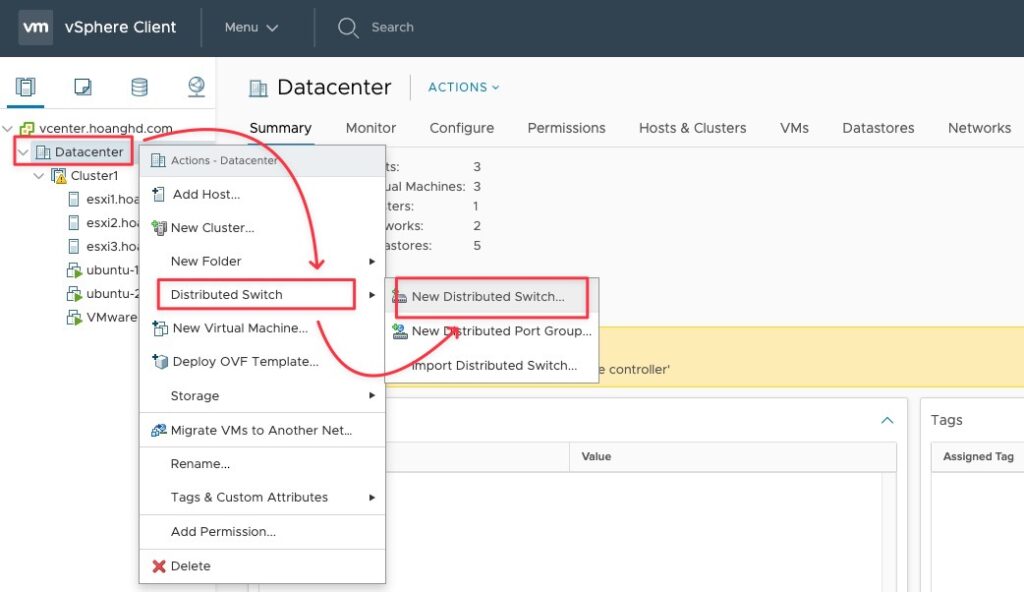Screen dimensions: 1024x592
Task: Expand the New Folder submenu arrow
Action: 372,261
